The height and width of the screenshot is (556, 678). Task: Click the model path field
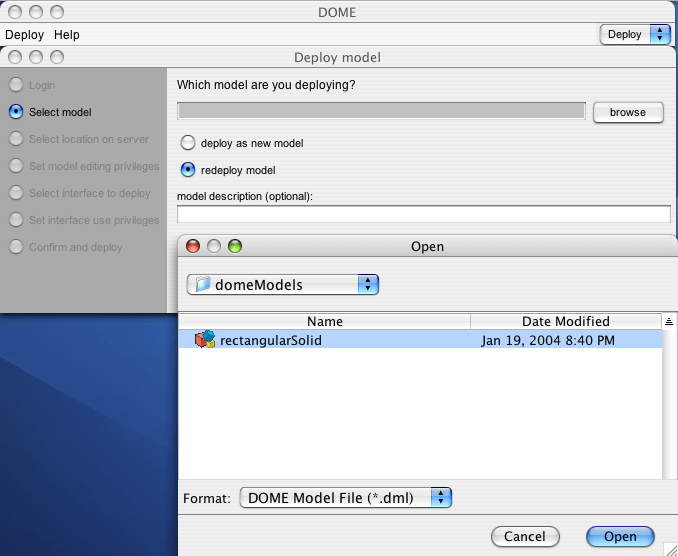(381, 111)
